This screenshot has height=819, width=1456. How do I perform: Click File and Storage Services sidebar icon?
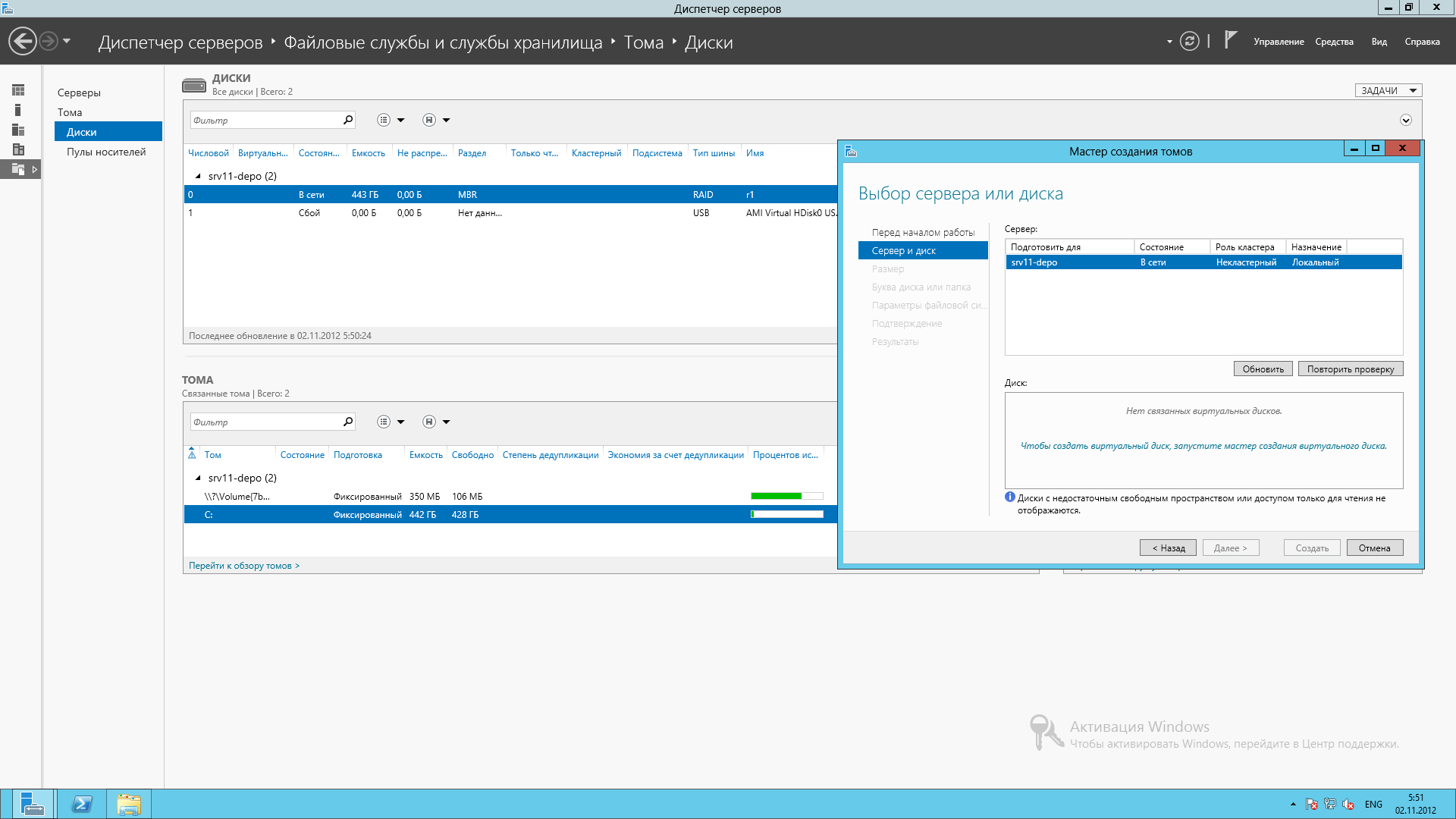(18, 169)
